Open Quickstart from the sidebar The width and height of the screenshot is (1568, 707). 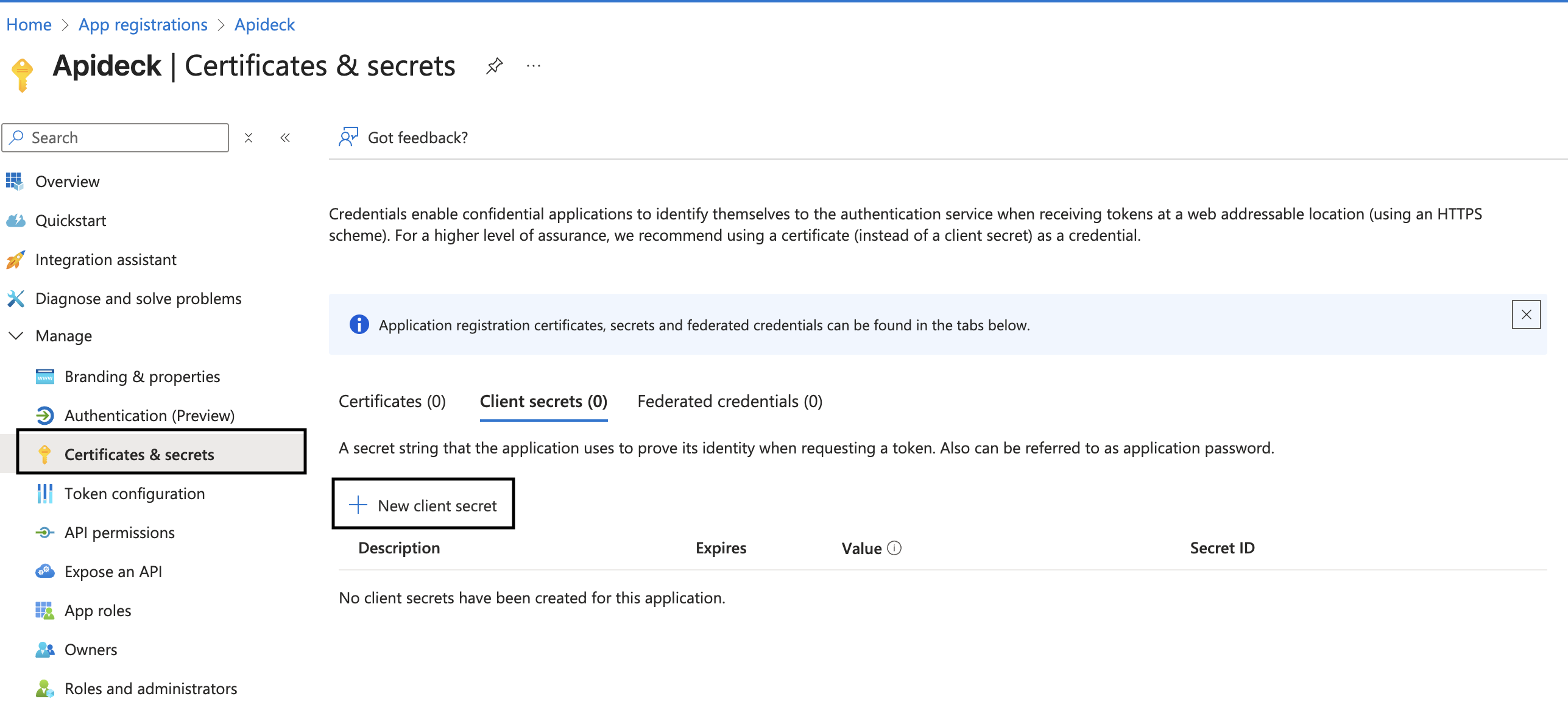click(70, 221)
